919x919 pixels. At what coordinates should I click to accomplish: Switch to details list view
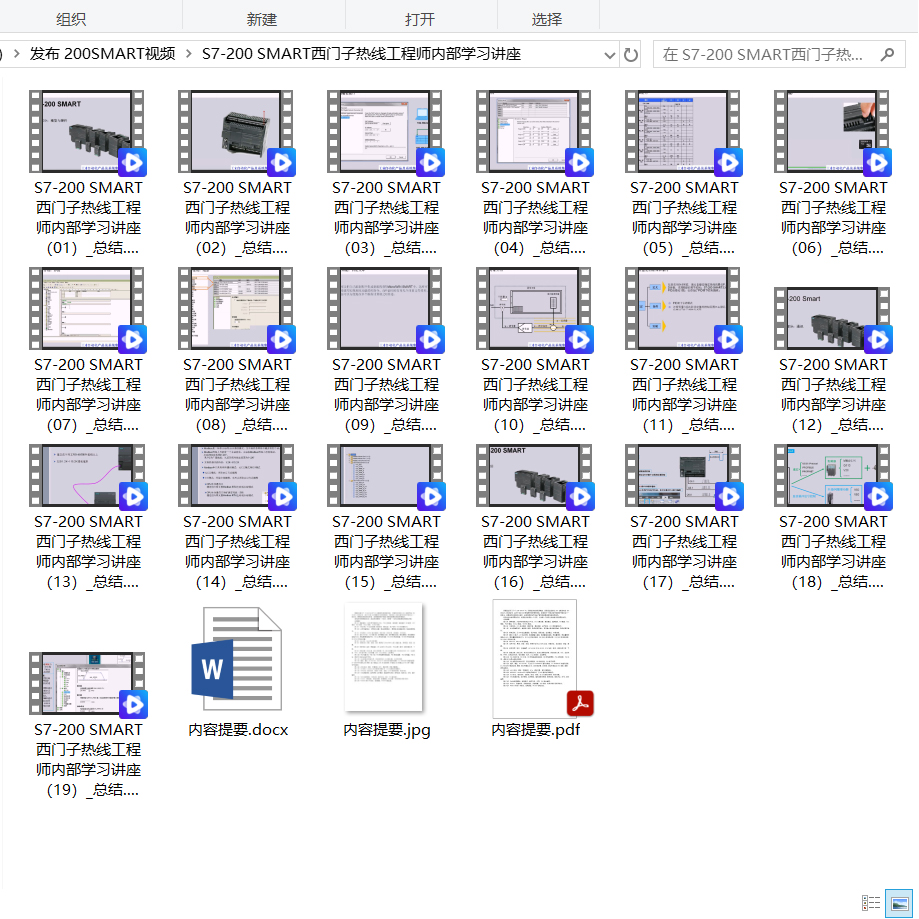870,903
